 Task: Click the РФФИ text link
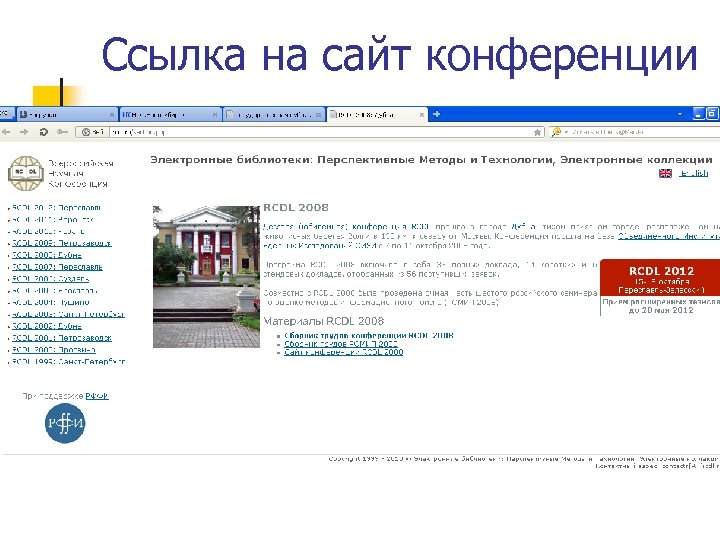pyautogui.click(x=97, y=396)
